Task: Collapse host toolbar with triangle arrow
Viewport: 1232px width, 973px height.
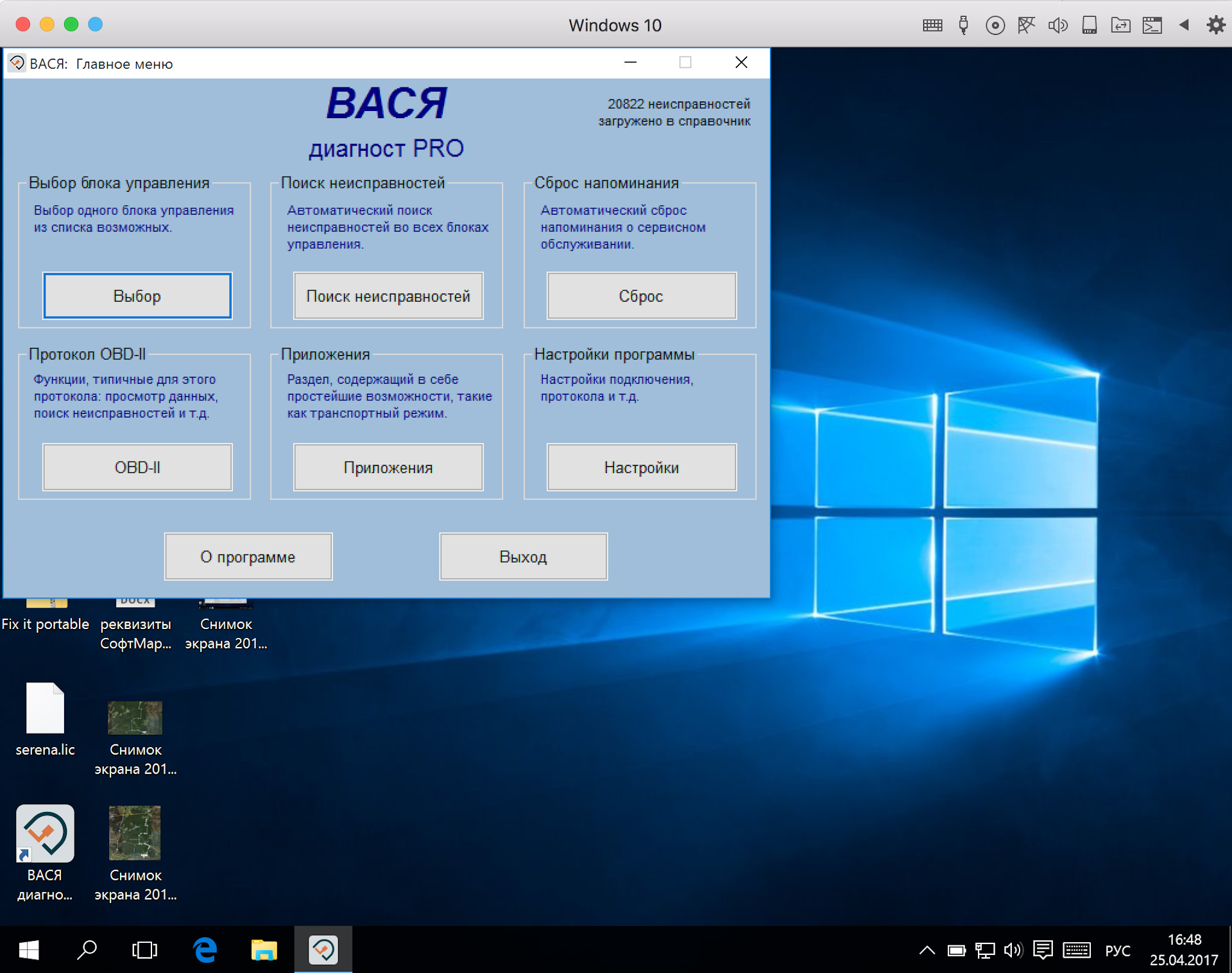Action: point(1184,25)
